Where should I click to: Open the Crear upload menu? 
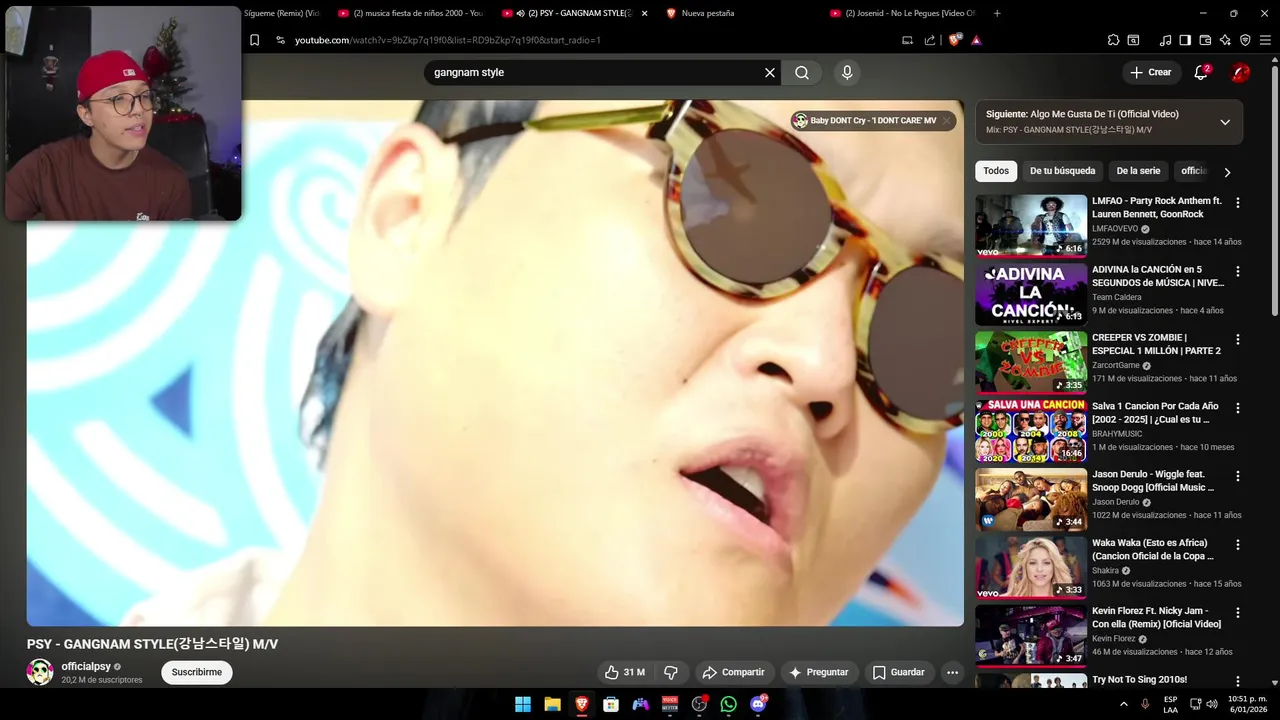point(1151,72)
